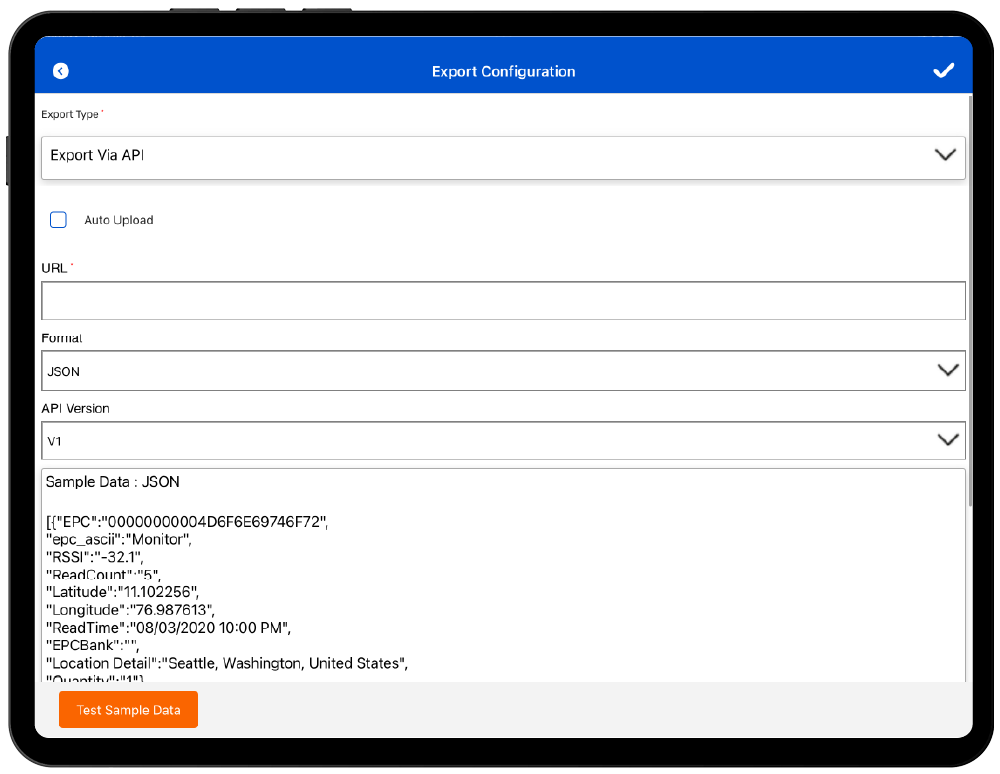Image resolution: width=1000 pixels, height=774 pixels.
Task: Click the Export Configuration header title
Action: (503, 71)
